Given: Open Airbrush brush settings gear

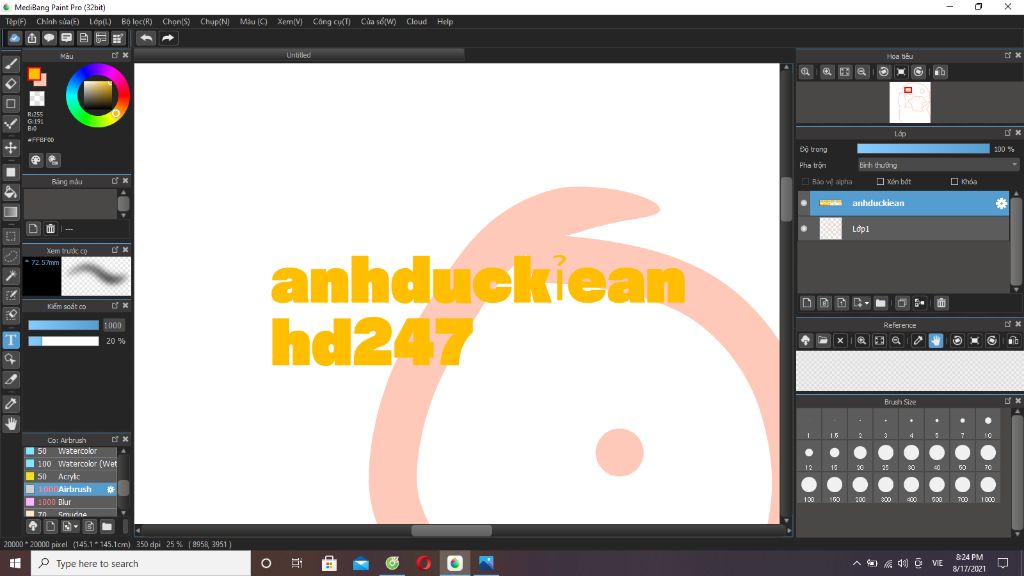Looking at the screenshot, I should [110, 489].
